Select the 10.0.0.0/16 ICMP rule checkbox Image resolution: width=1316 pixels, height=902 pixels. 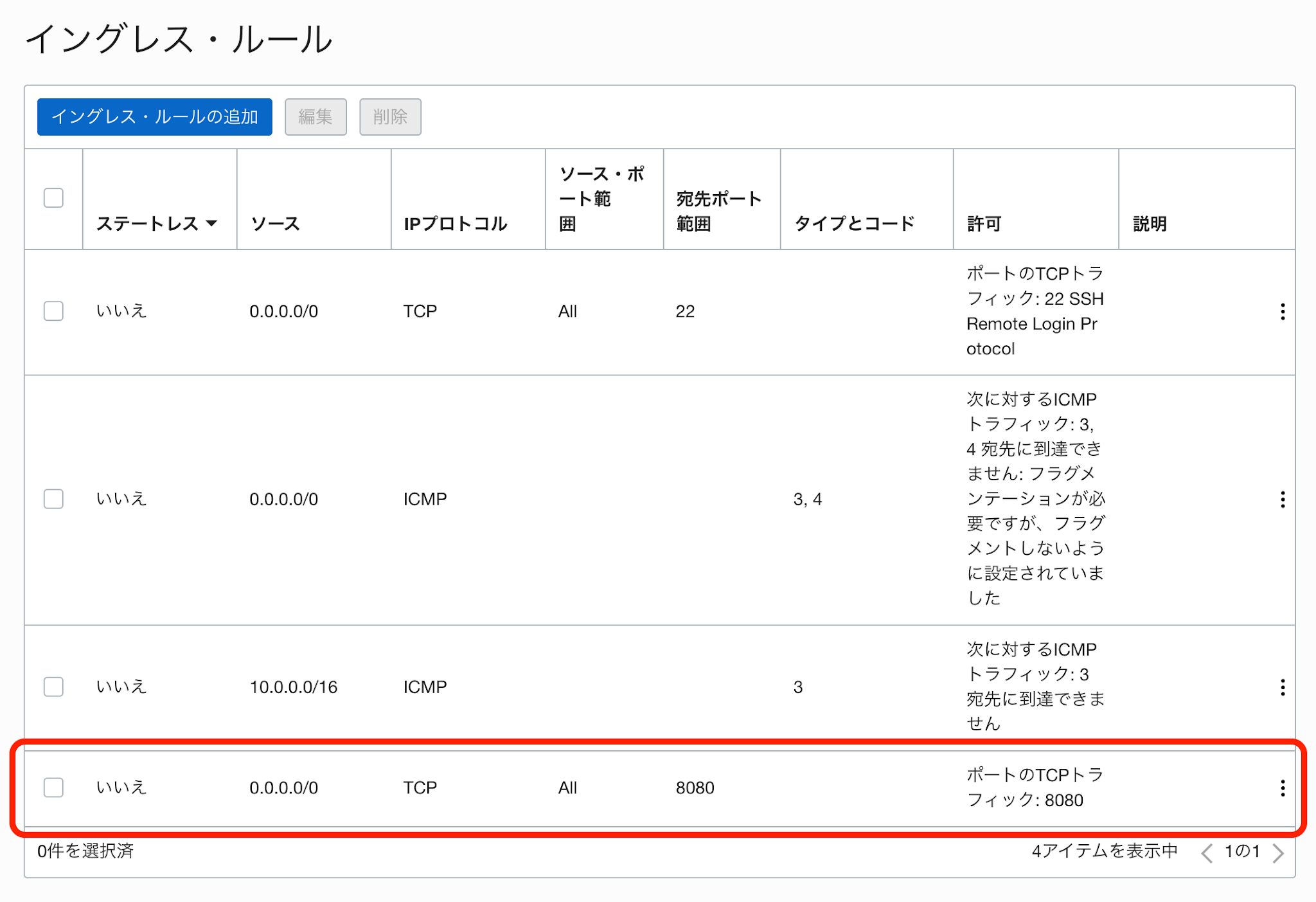pos(53,687)
